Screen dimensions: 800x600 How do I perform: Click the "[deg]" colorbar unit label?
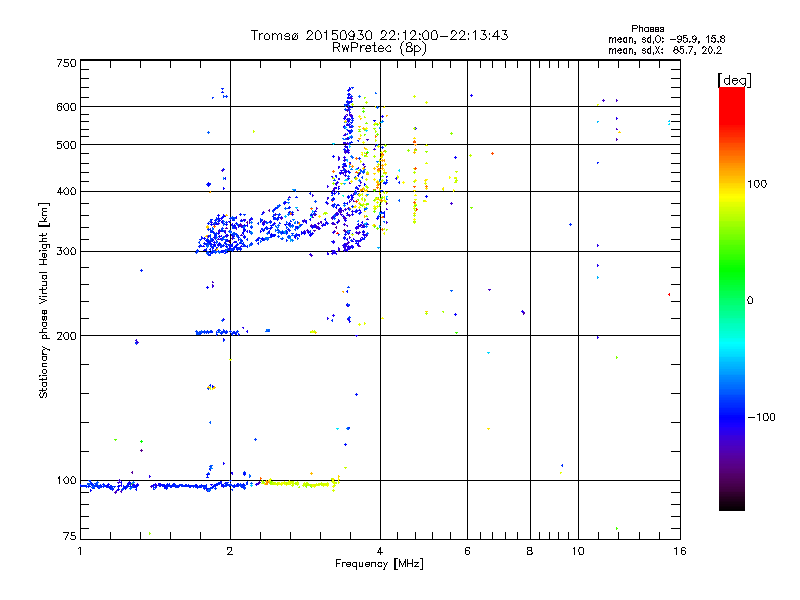pyautogui.click(x=734, y=80)
